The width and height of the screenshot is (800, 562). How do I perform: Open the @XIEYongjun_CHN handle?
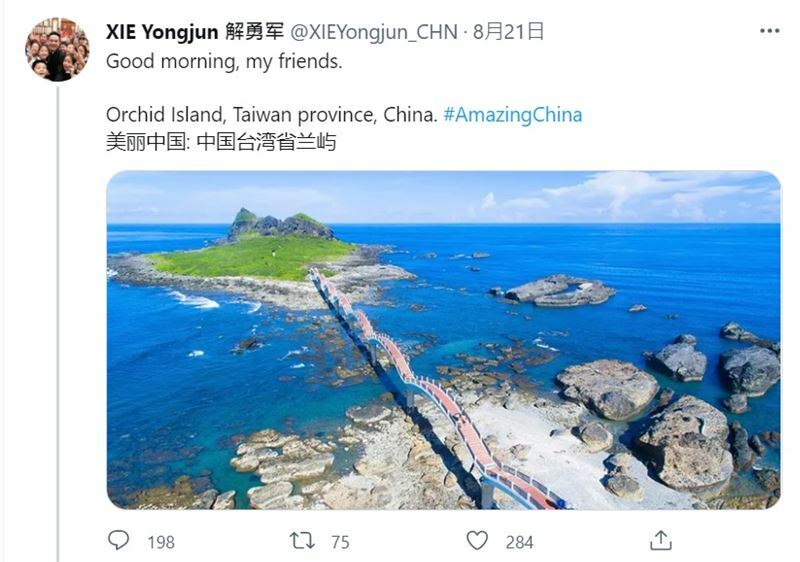(374, 32)
